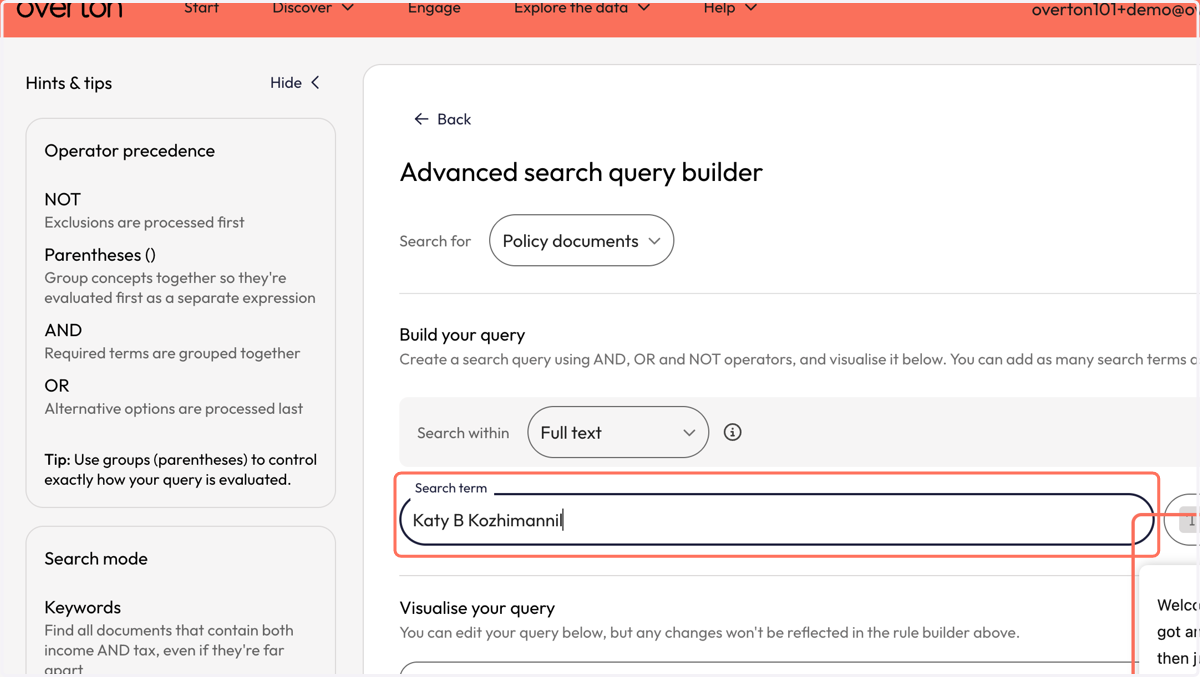The width and height of the screenshot is (1200, 677).
Task: Click the info icon beside Full text
Action: (x=733, y=432)
